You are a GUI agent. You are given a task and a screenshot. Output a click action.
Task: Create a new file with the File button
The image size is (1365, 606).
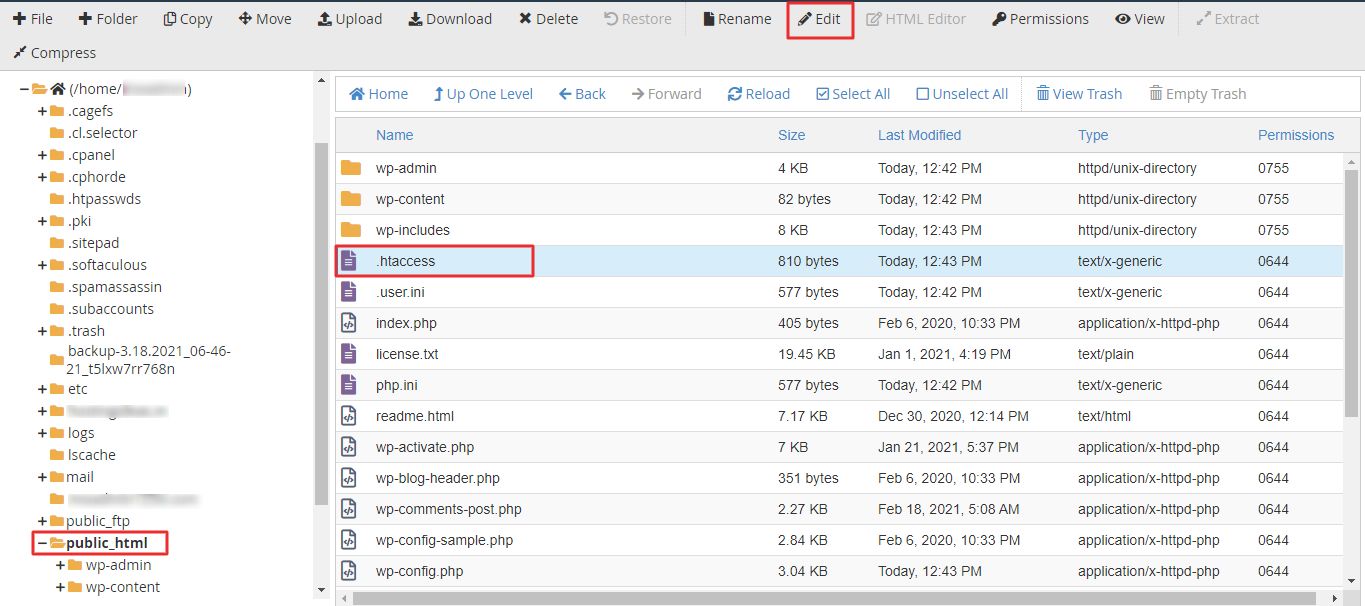pyautogui.click(x=33, y=19)
